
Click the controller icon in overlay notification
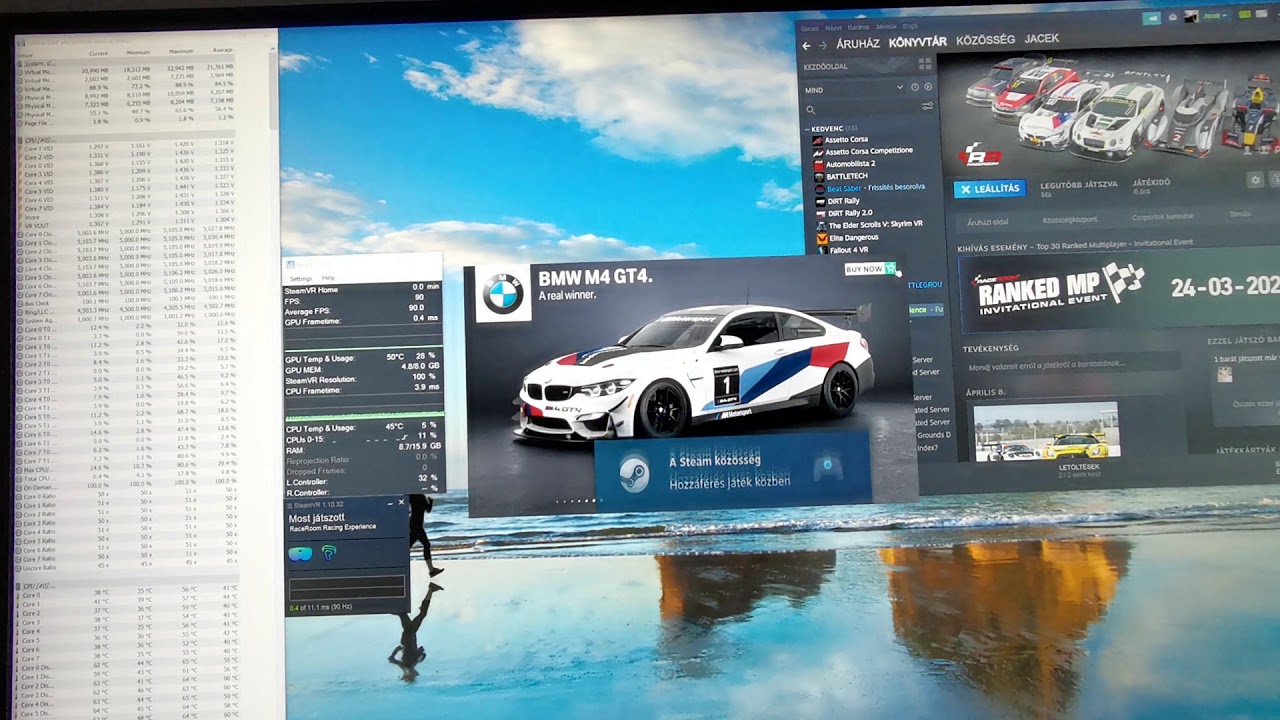pyautogui.click(x=827, y=466)
